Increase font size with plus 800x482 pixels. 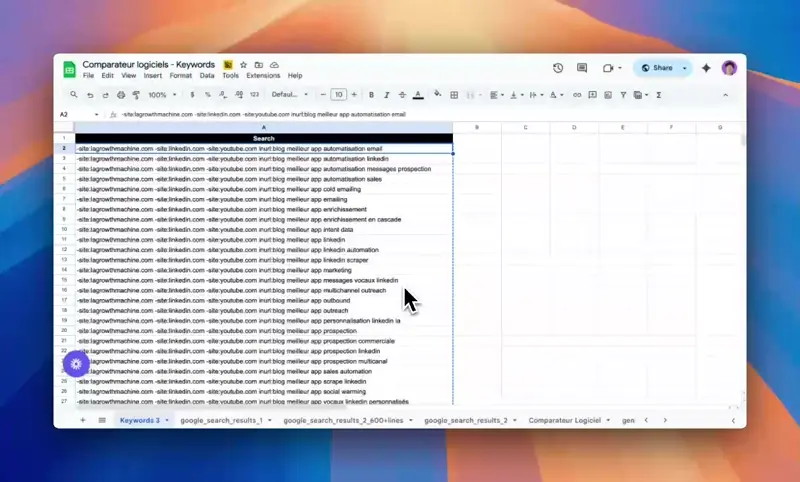click(354, 95)
